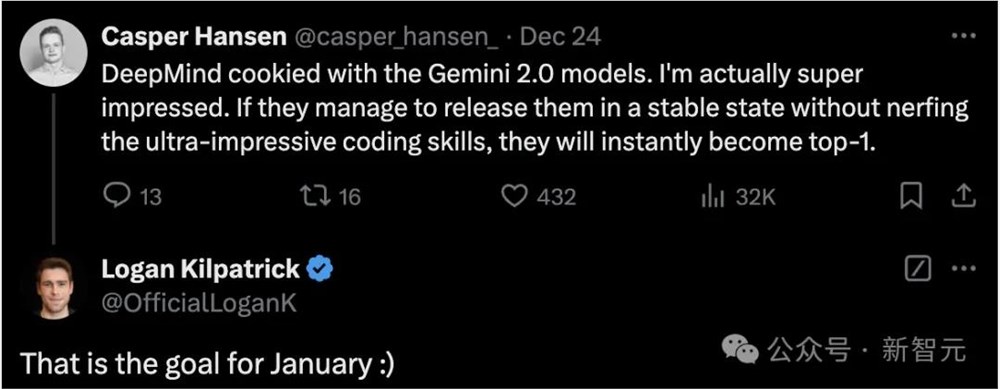Open Casper Hansen's profile picture
Screen dimensions: 1000x389
pos(54,52)
